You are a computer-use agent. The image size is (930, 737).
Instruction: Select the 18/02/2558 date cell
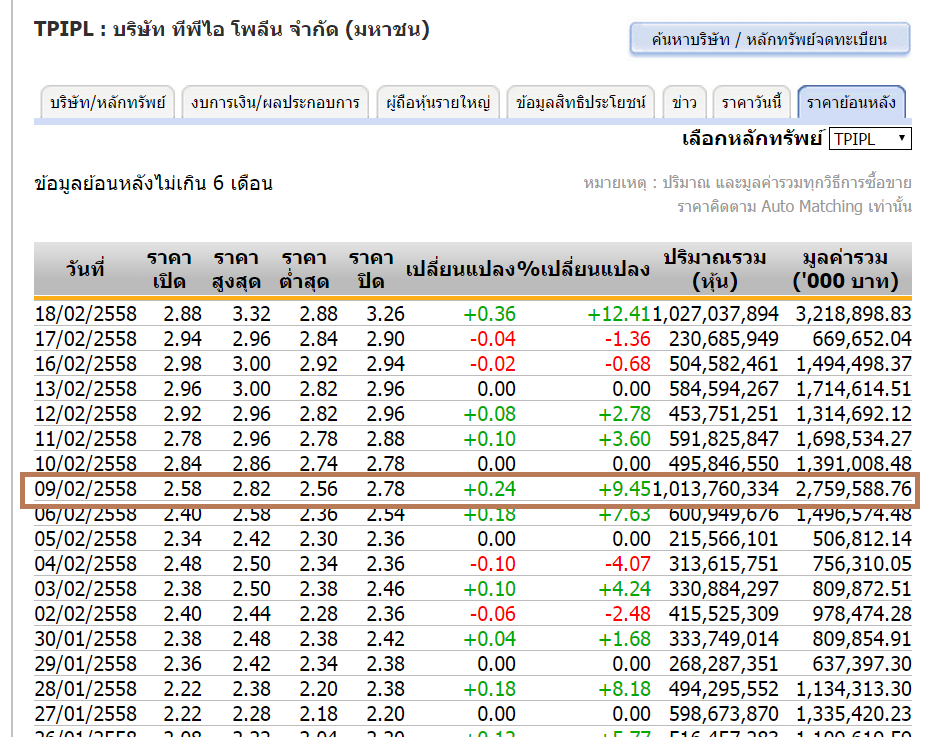pos(85,314)
